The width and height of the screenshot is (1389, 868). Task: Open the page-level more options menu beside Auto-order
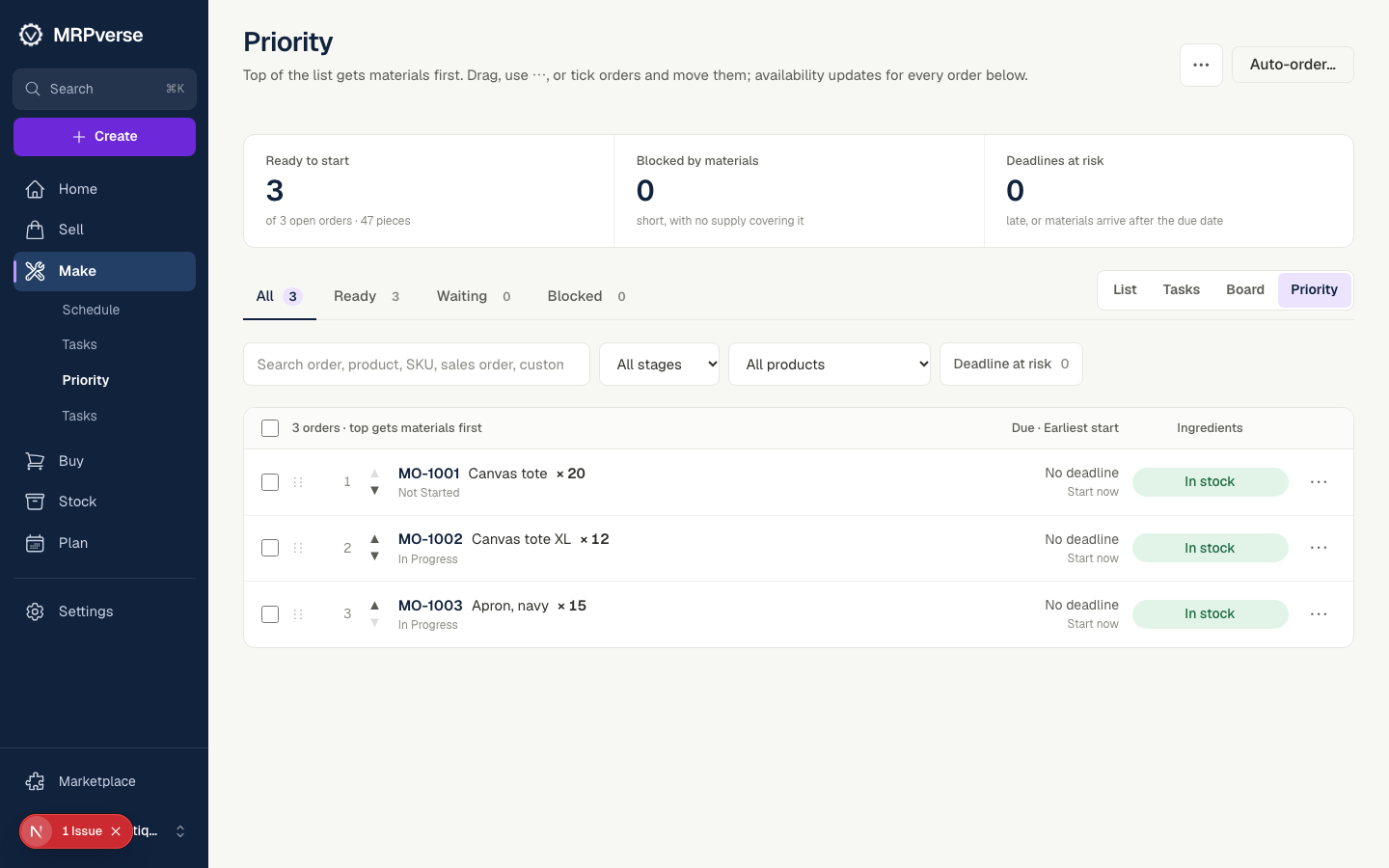[1201, 66]
